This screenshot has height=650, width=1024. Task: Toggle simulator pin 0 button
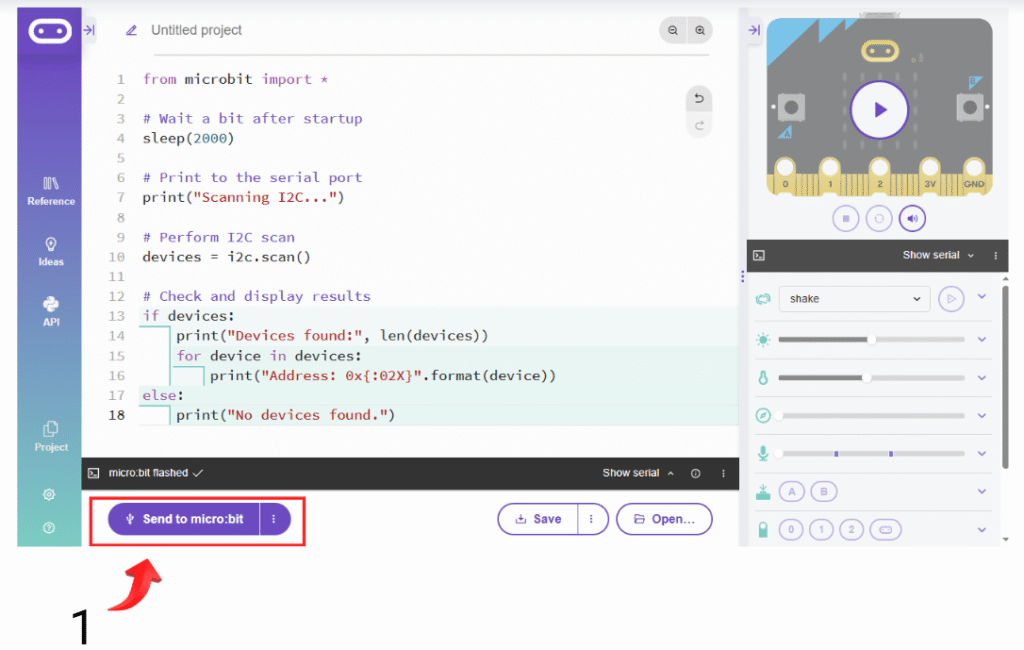(x=791, y=530)
